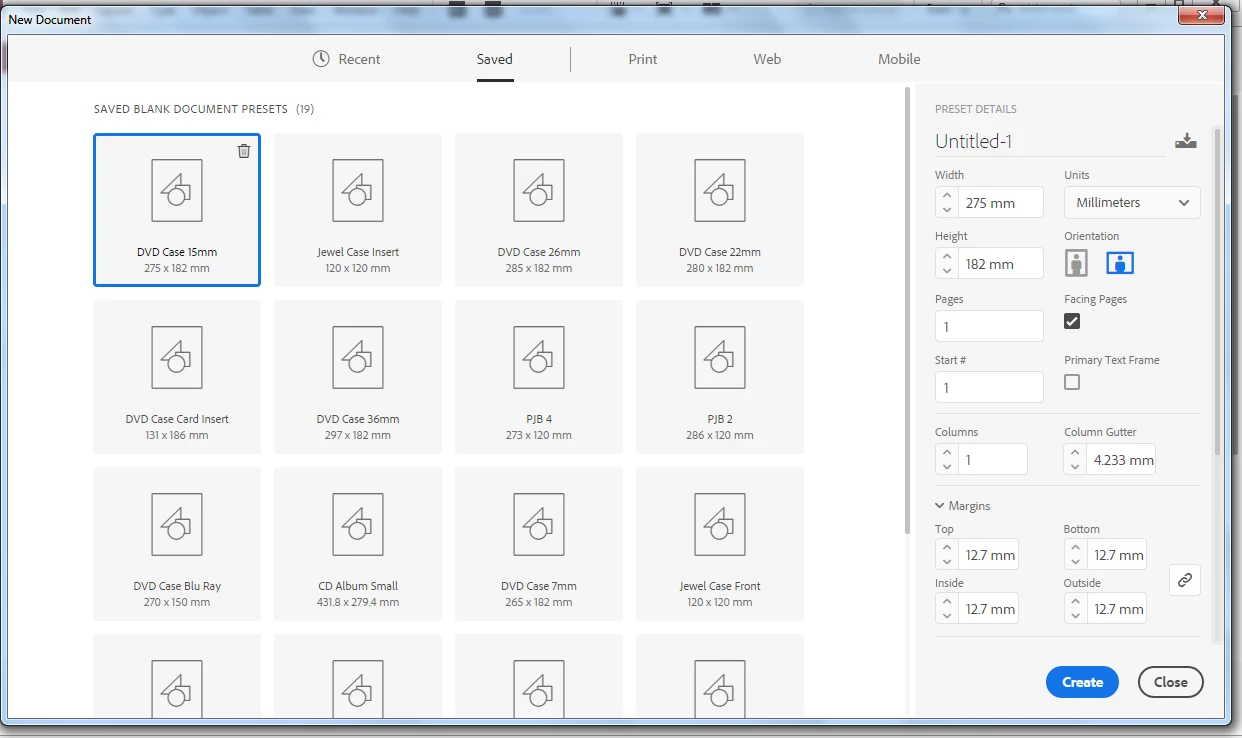Select the DVD Case 22mm preset
The width and height of the screenshot is (1242, 738).
720,210
